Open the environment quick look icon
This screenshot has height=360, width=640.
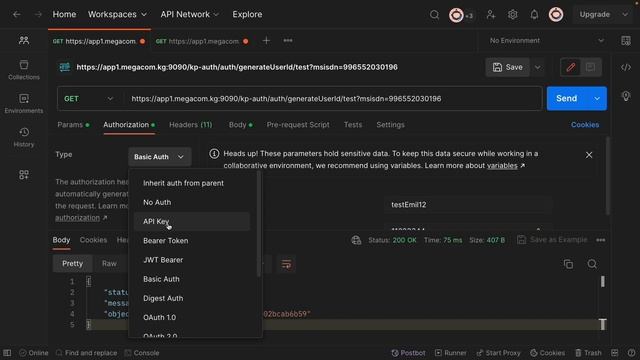[x=625, y=40]
